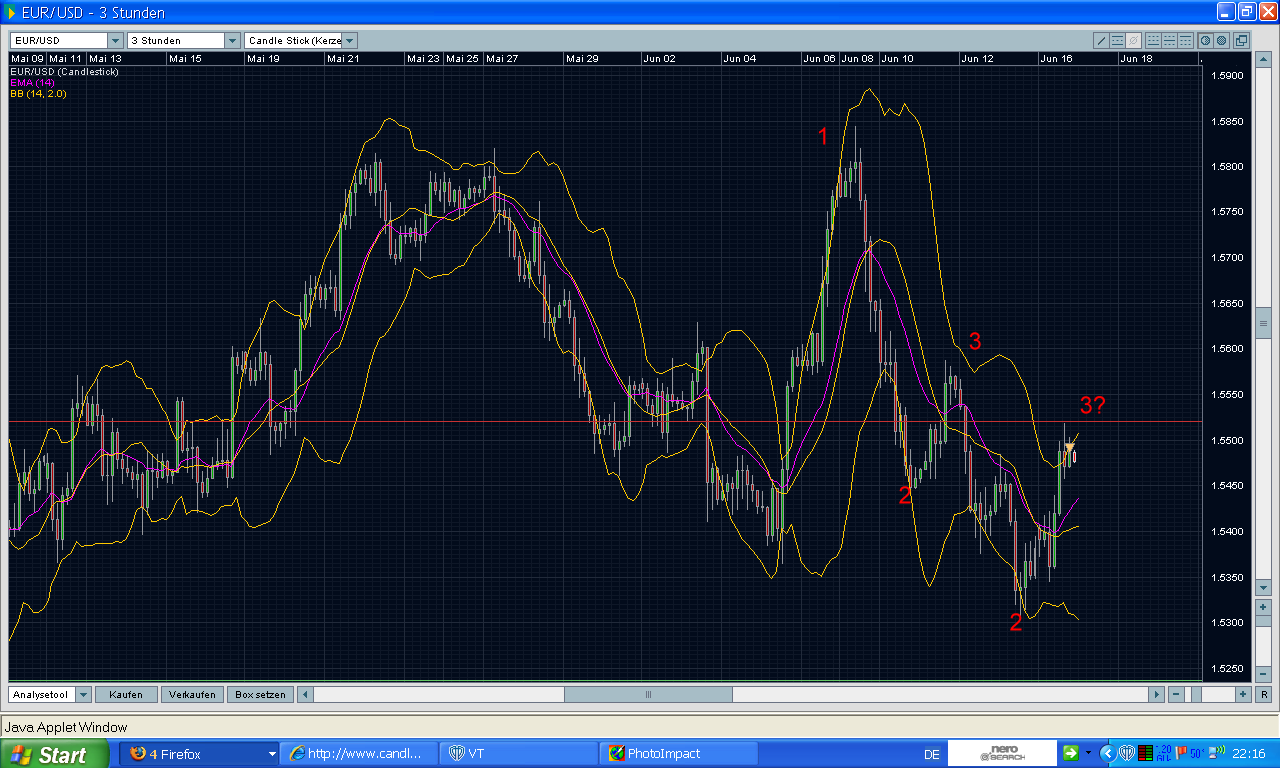Click the parallel channel lines tool
Viewport: 1280px width, 768px height.
coord(1117,41)
